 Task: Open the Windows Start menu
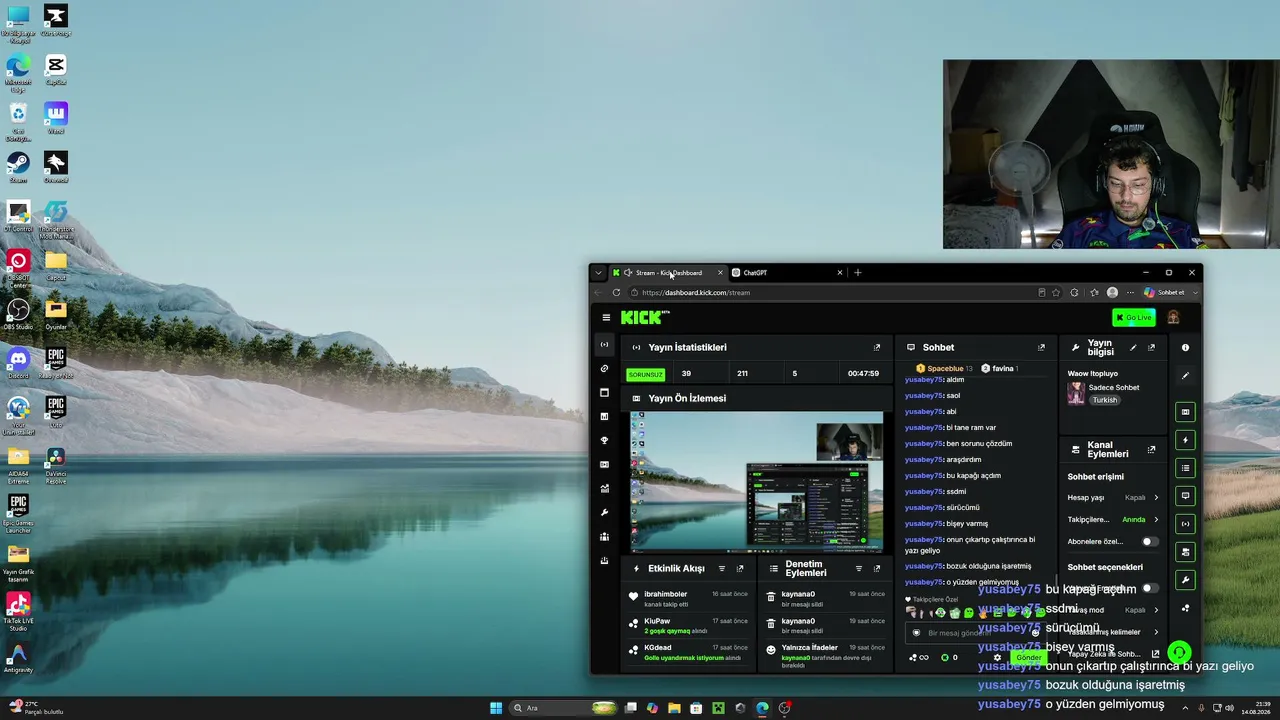pos(496,708)
